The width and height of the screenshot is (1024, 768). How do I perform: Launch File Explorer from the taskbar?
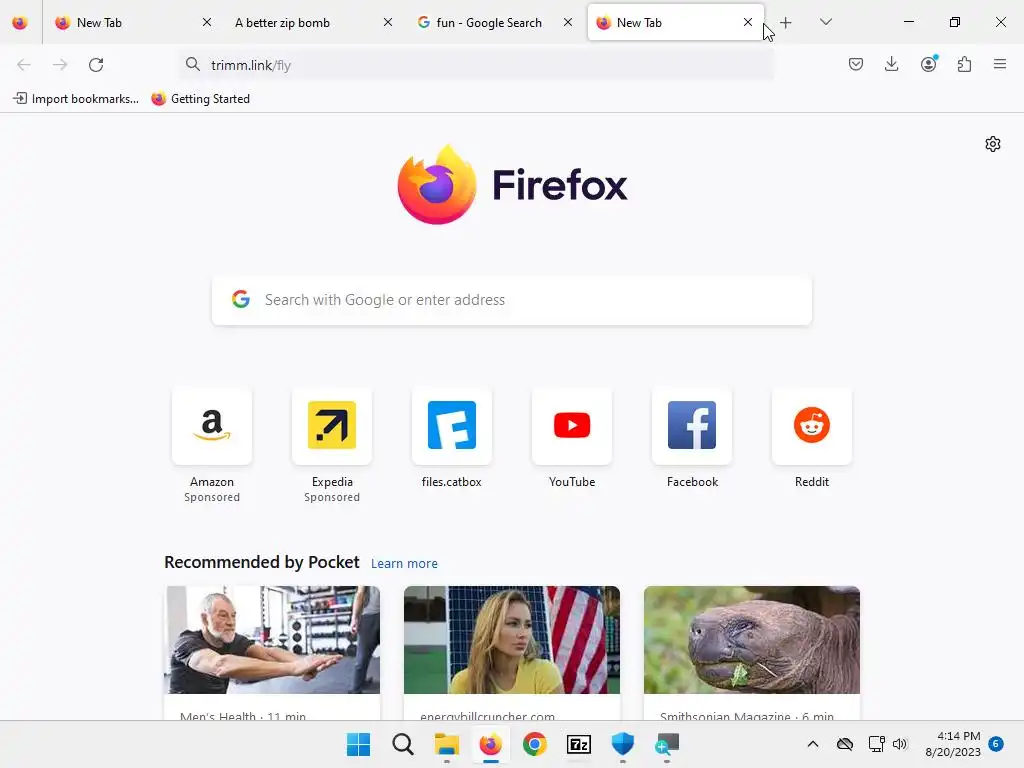point(447,744)
